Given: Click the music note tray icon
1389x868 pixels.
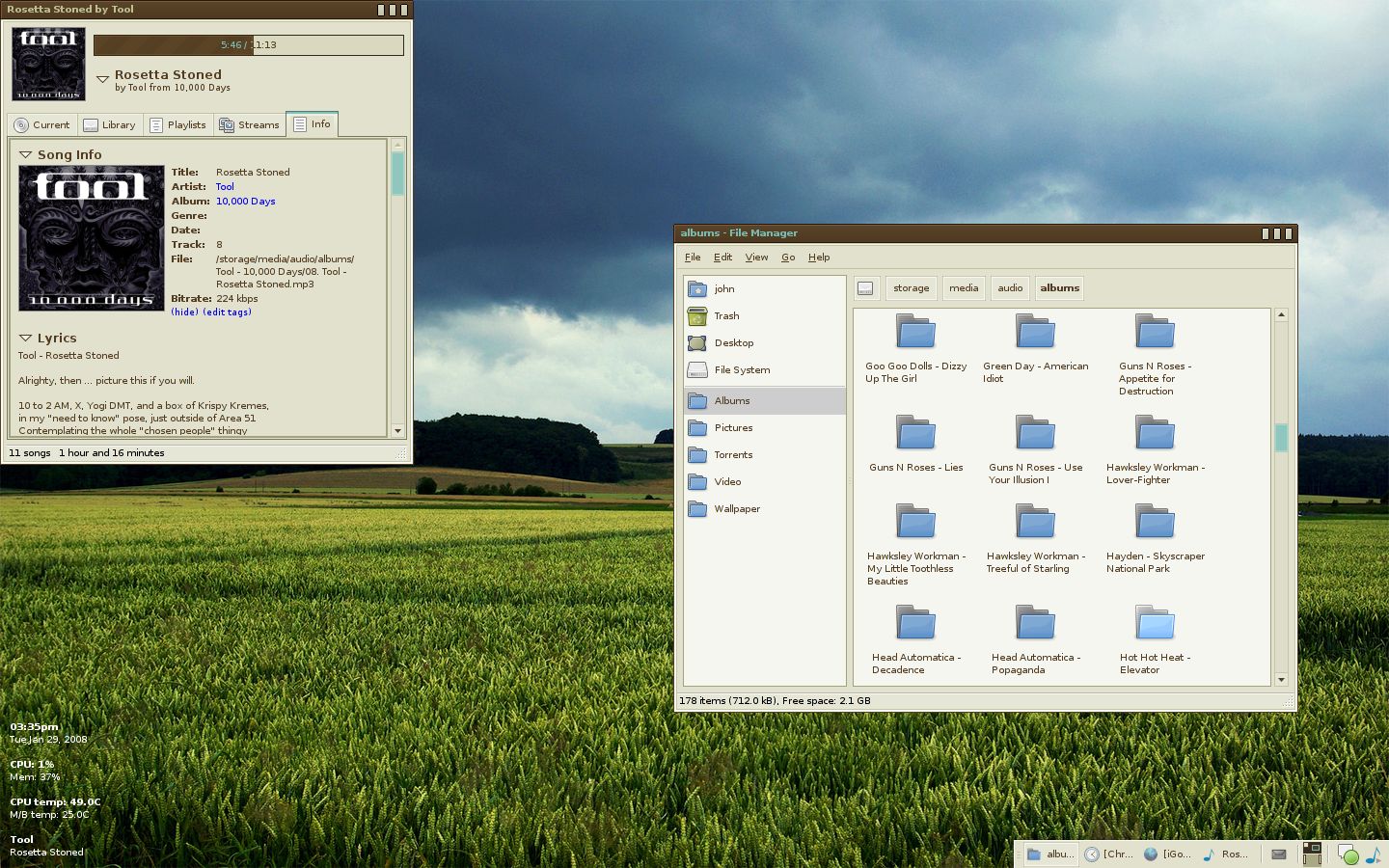Looking at the screenshot, I should (1374, 854).
